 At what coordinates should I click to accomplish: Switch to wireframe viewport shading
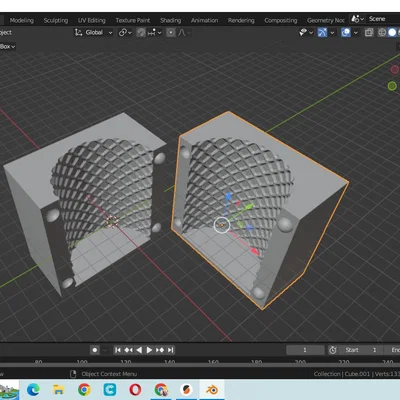(x=382, y=32)
